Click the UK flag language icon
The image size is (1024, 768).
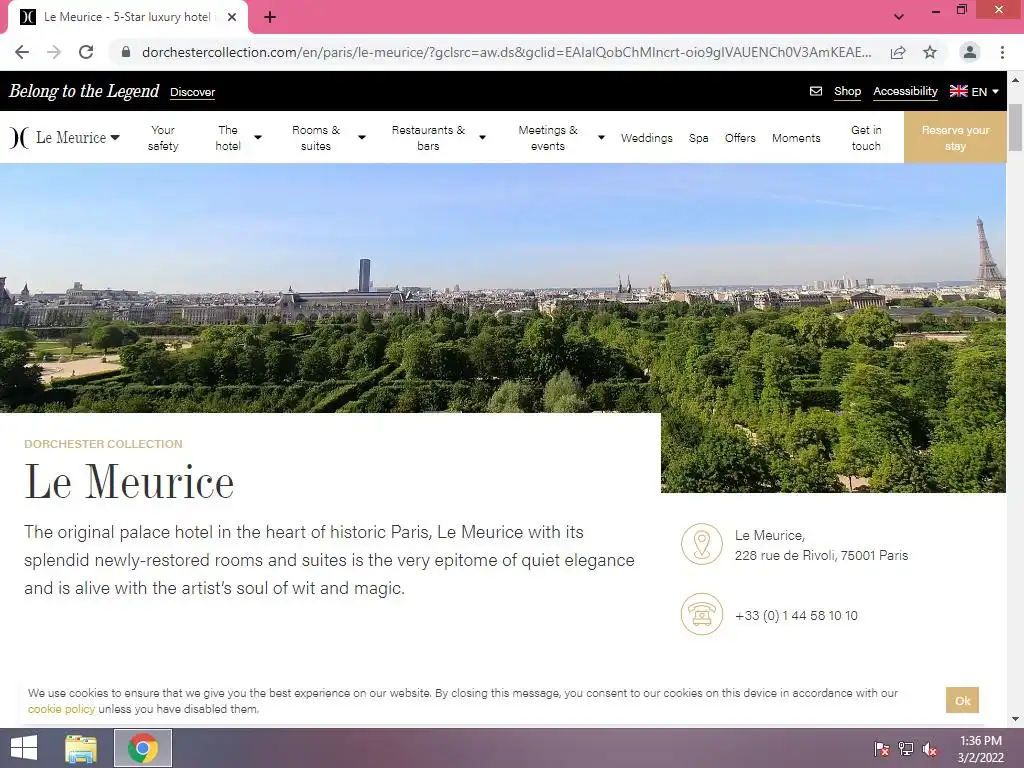tap(958, 91)
